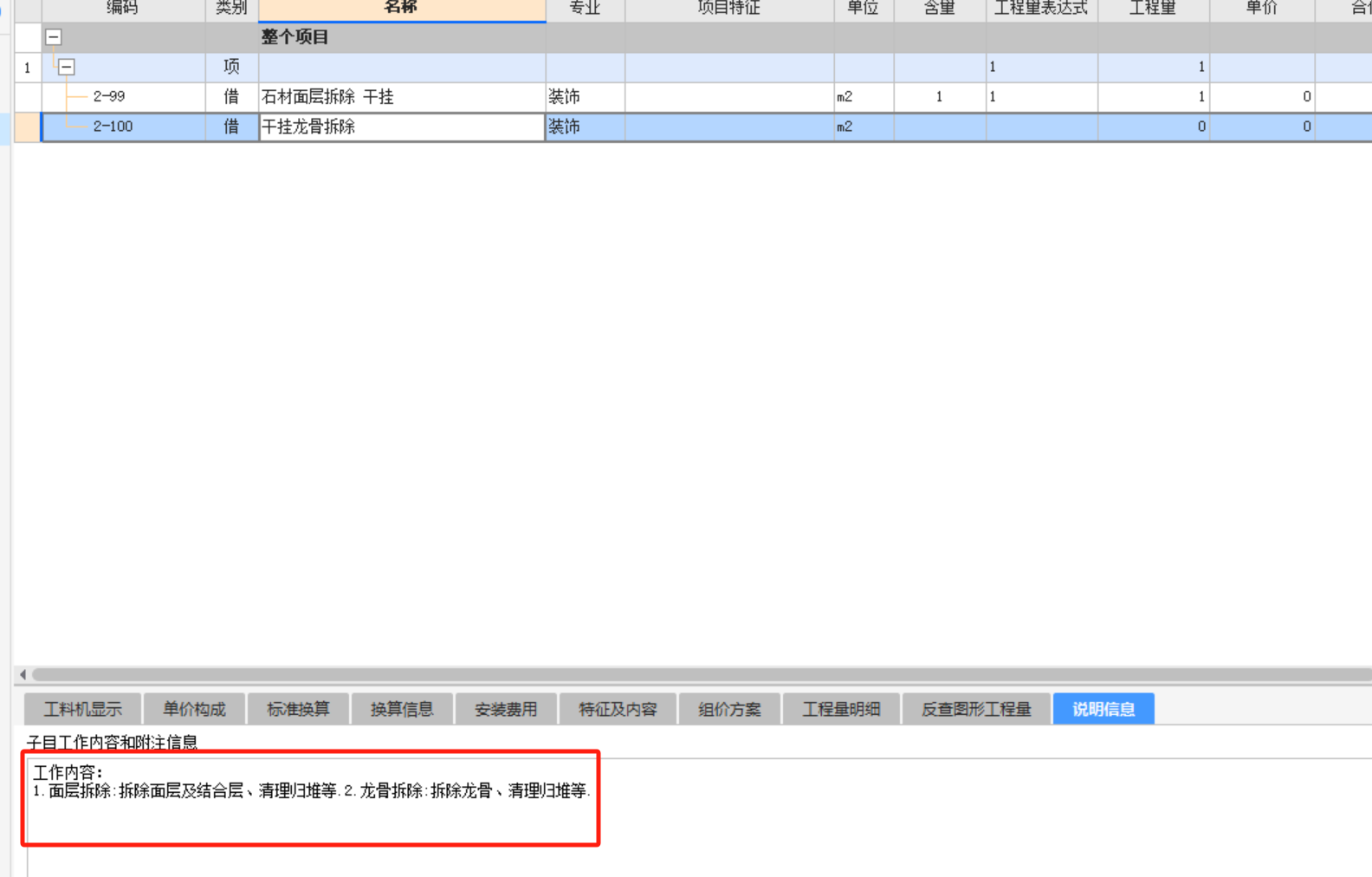This screenshot has width=1372, height=877.
Task: Click horizontal scrollbar left arrow
Action: (23, 674)
